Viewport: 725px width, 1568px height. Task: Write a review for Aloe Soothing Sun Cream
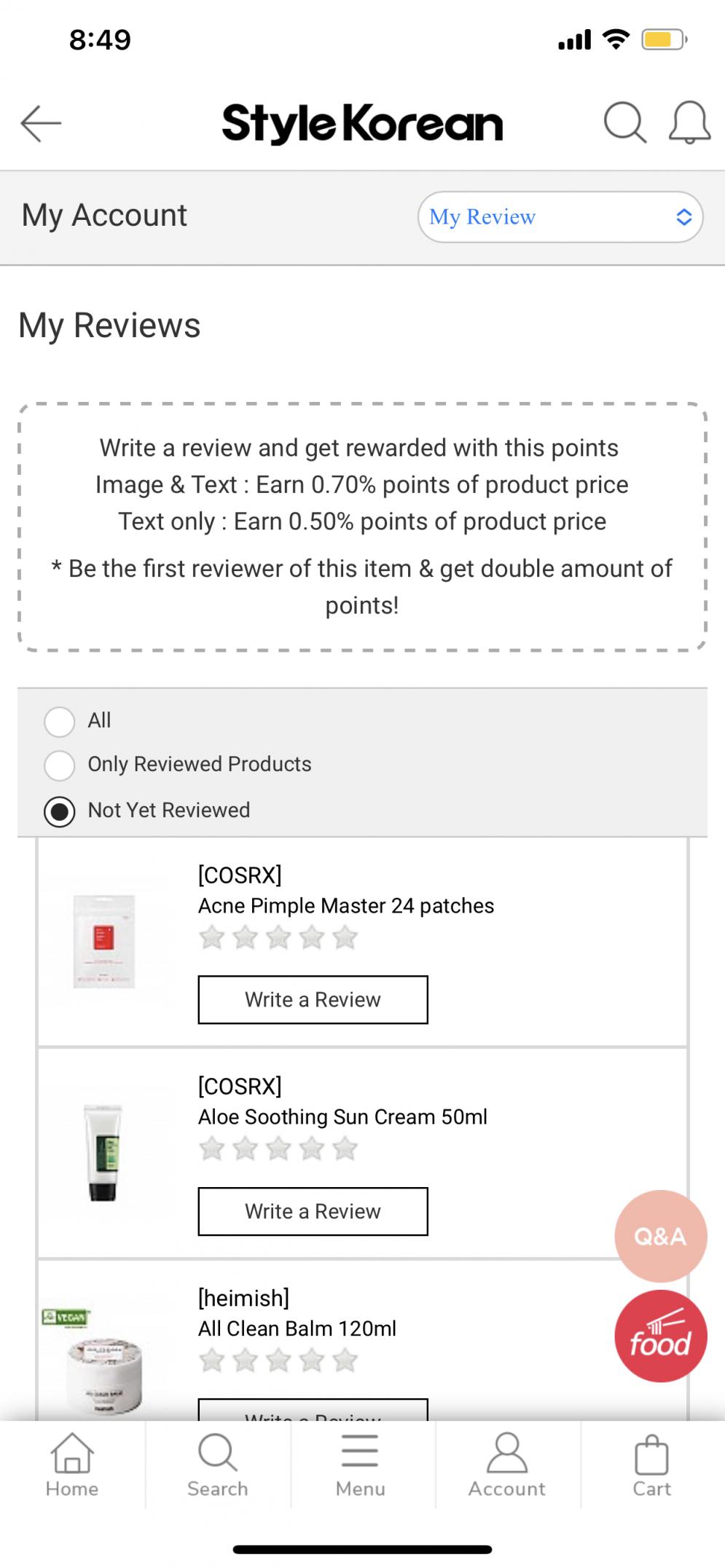click(x=313, y=1211)
